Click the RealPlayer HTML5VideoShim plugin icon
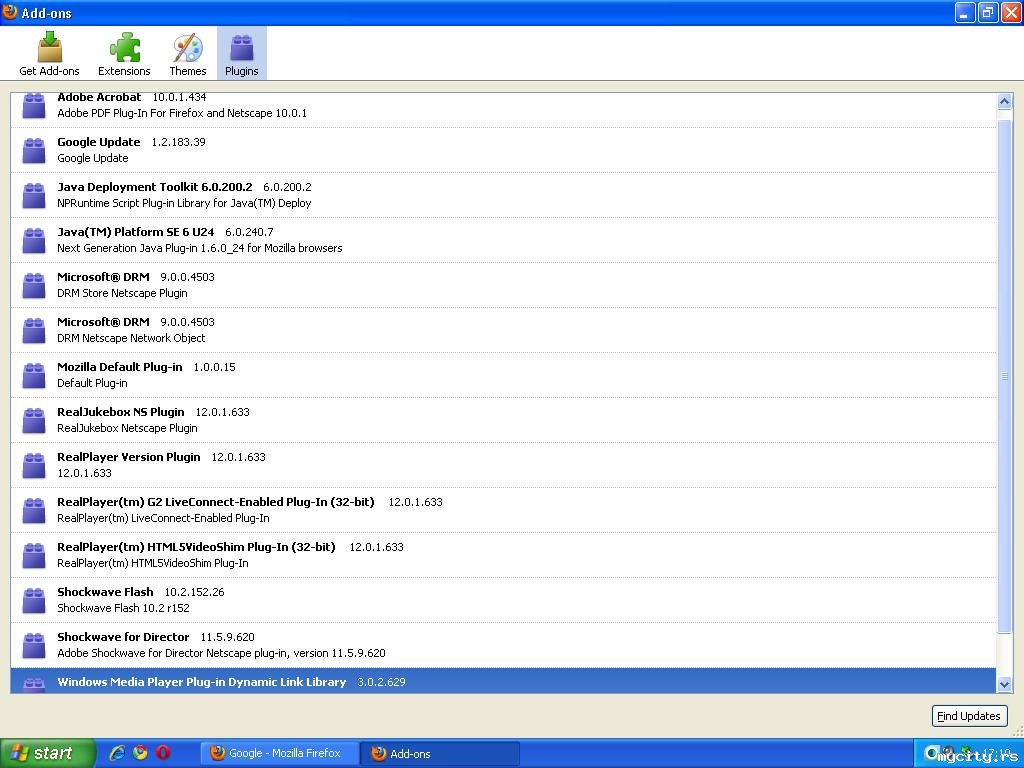The height and width of the screenshot is (768, 1024). point(34,556)
